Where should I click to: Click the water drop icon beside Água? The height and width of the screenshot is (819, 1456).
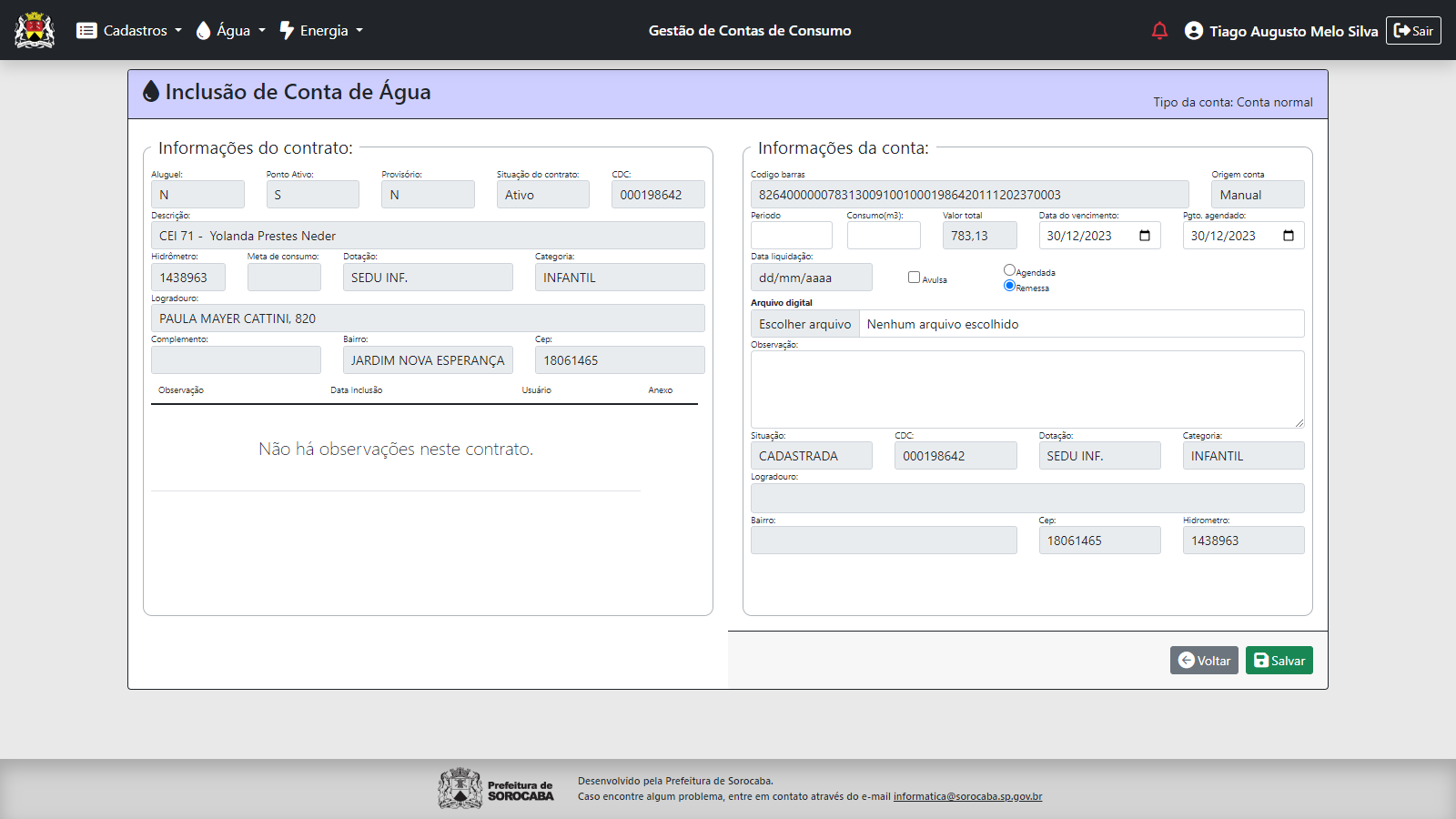click(x=203, y=31)
